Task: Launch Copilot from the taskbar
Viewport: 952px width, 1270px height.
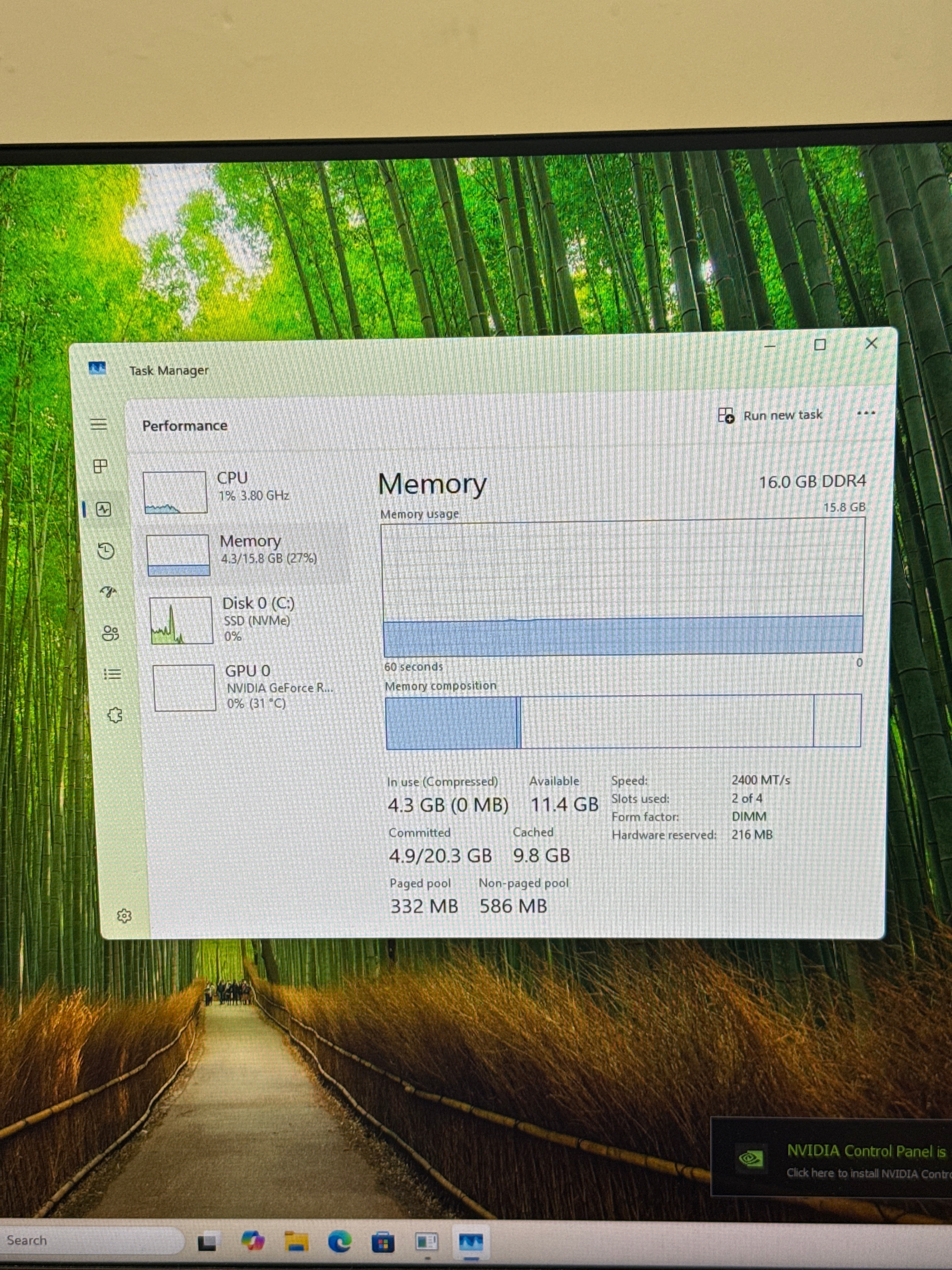Action: 252,1241
